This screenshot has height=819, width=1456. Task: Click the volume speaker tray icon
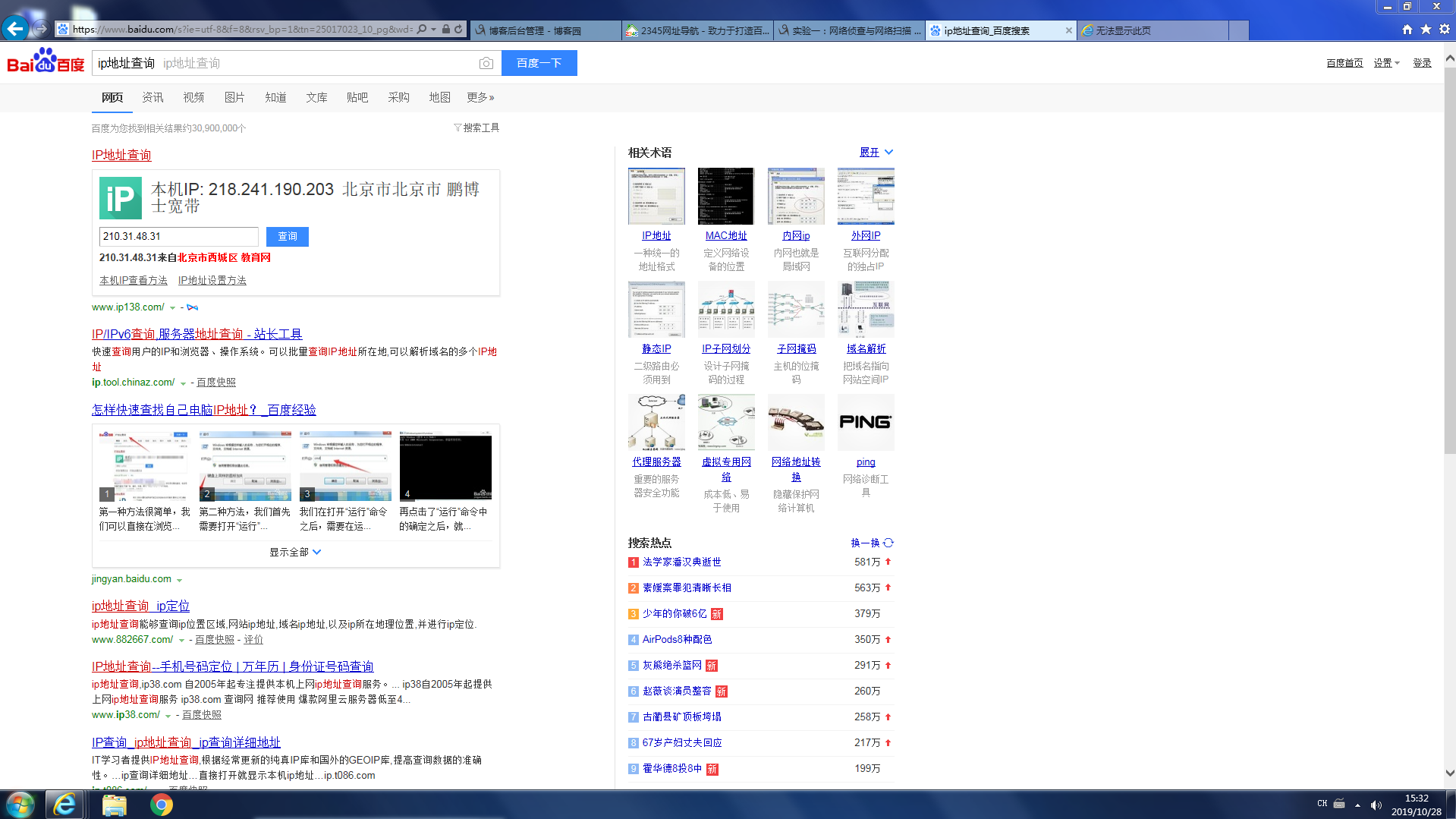[1376, 805]
